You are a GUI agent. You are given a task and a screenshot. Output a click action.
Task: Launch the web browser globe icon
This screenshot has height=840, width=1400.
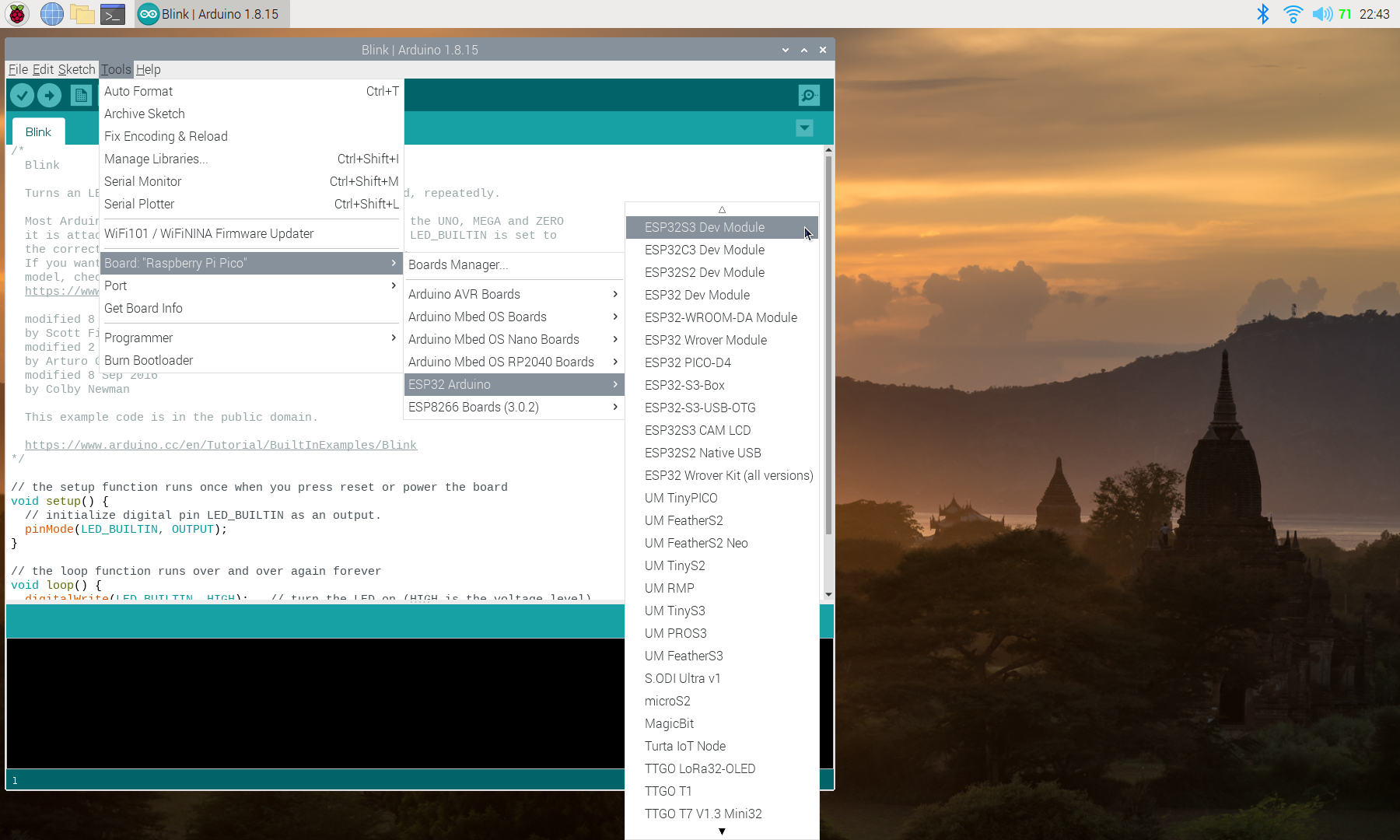point(52,14)
